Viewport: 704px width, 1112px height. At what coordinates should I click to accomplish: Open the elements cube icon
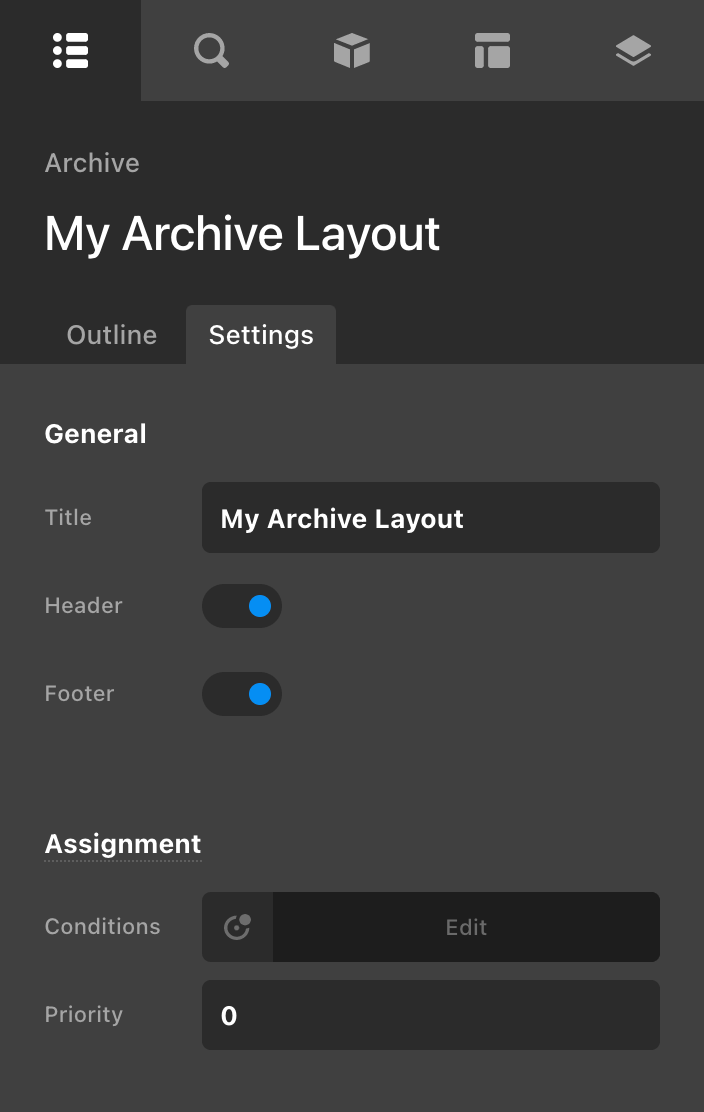click(352, 50)
